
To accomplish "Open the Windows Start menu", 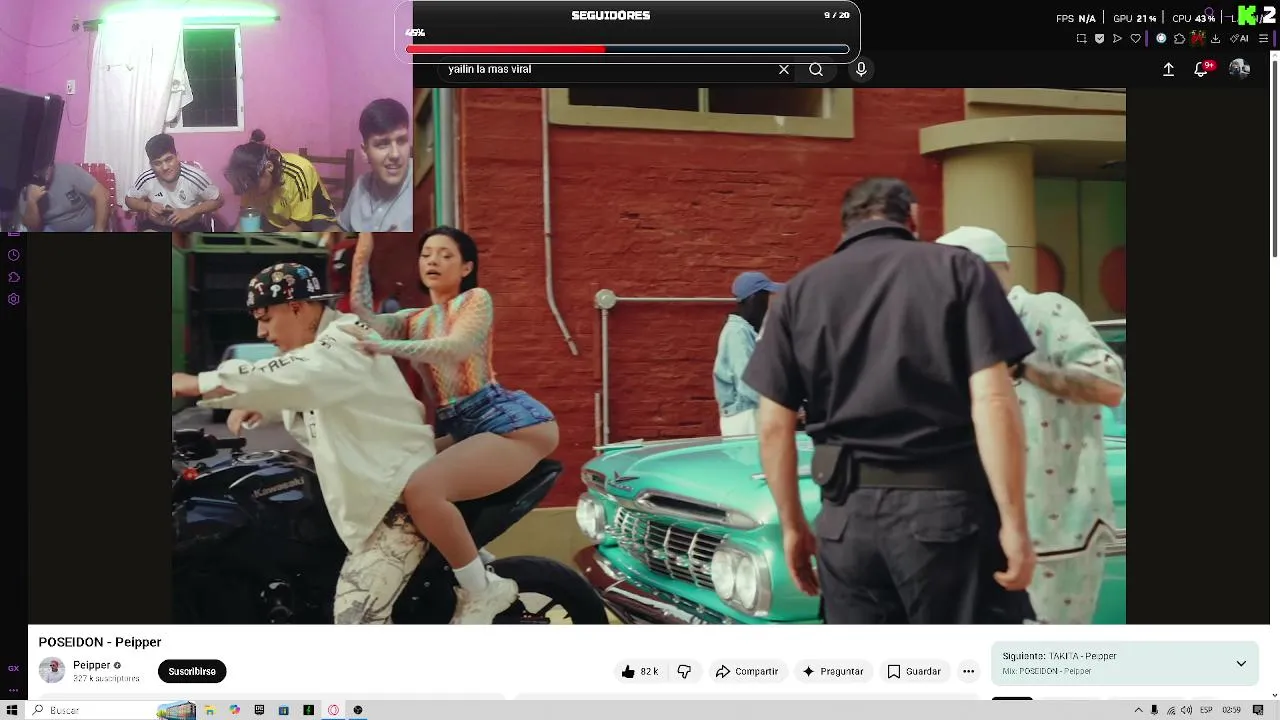I will click(x=12, y=710).
